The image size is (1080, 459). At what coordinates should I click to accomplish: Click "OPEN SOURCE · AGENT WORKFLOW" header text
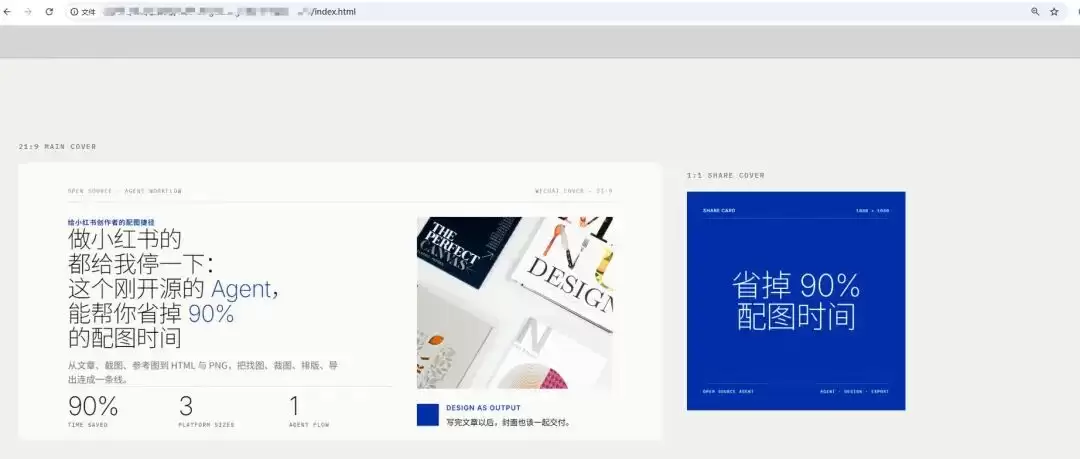[125, 191]
